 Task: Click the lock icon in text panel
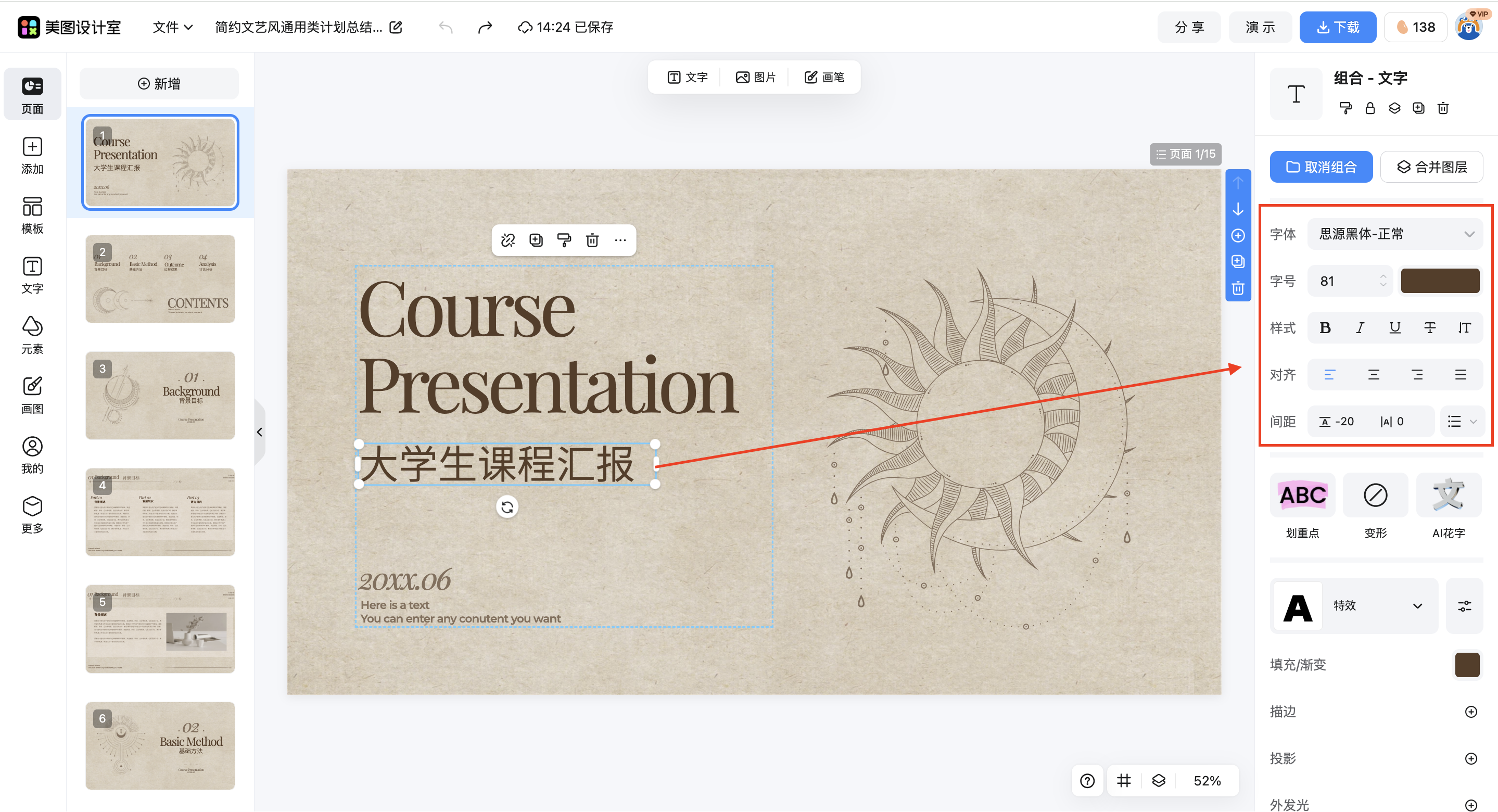1370,108
